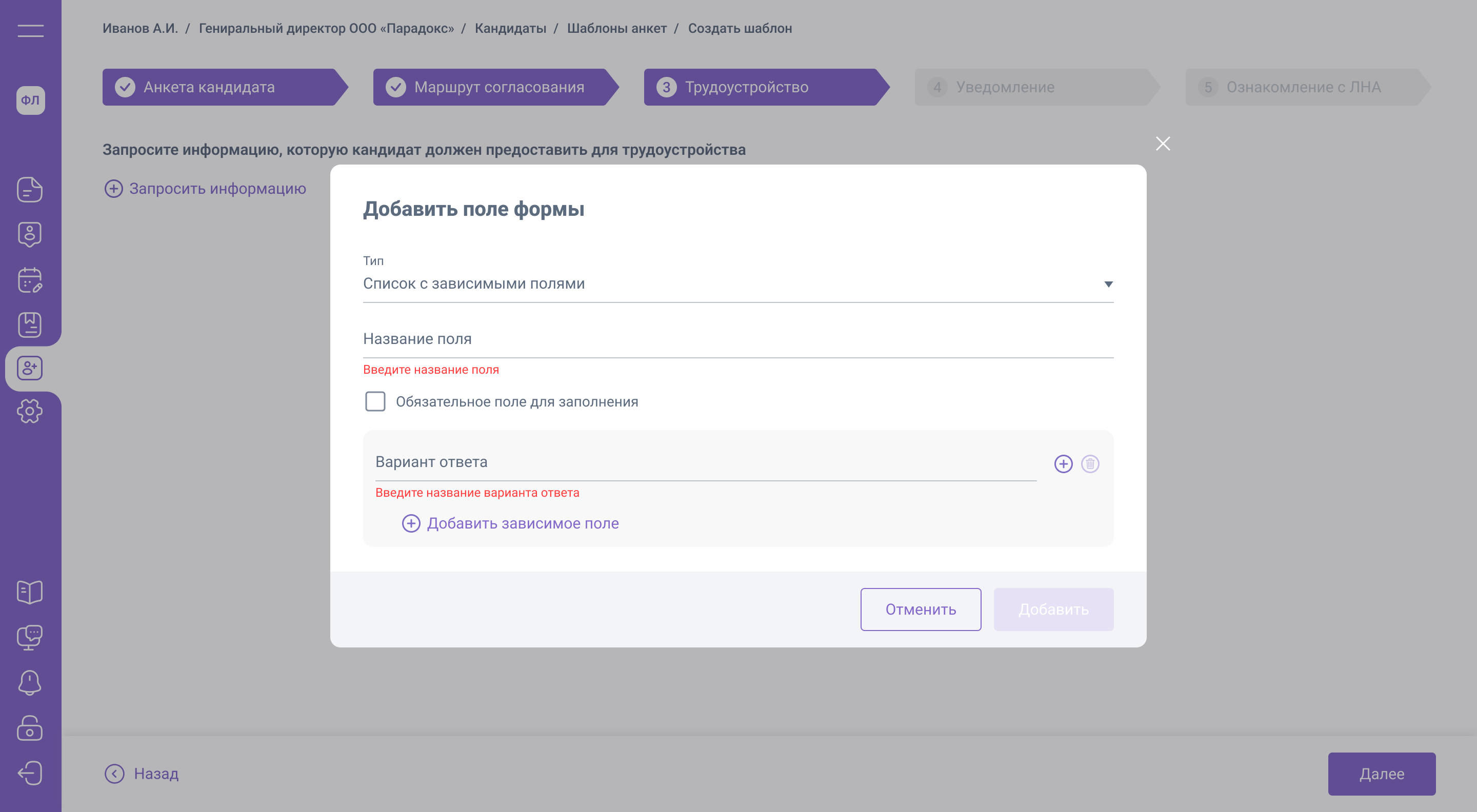The height and width of the screenshot is (812, 1477).
Task: Close the dialog with X button
Action: pyautogui.click(x=1162, y=143)
